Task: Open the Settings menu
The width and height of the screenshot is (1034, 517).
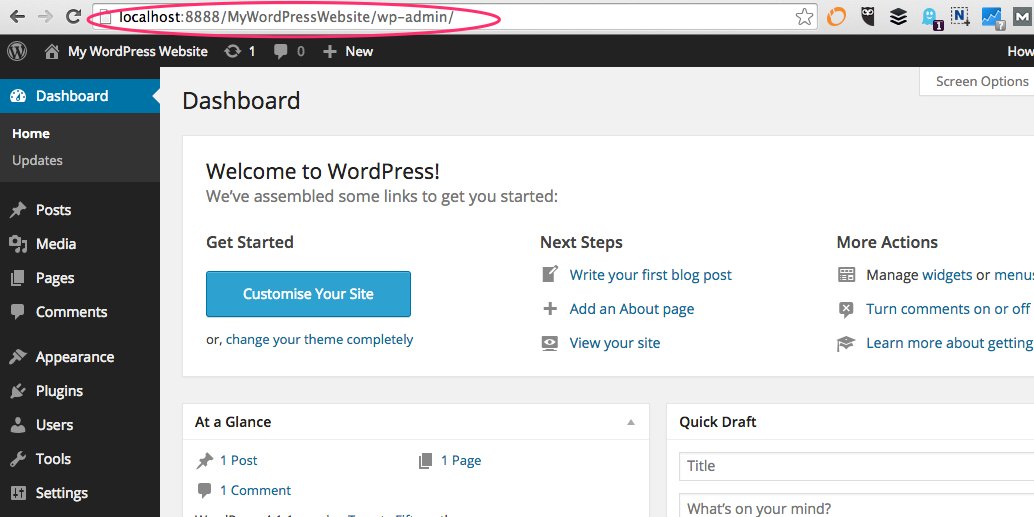Action: point(61,493)
